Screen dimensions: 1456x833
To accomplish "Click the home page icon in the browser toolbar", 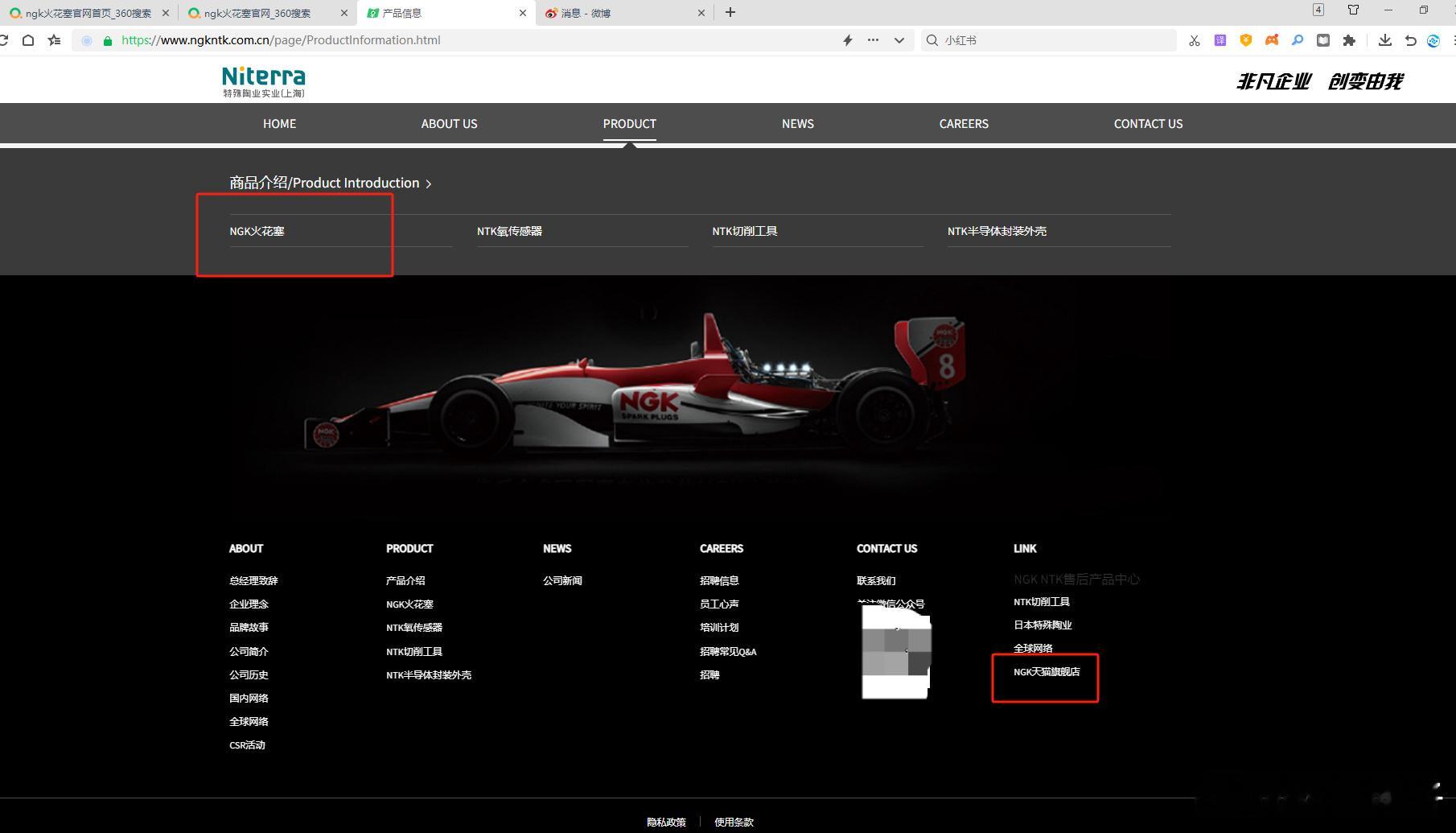I will pyautogui.click(x=28, y=40).
